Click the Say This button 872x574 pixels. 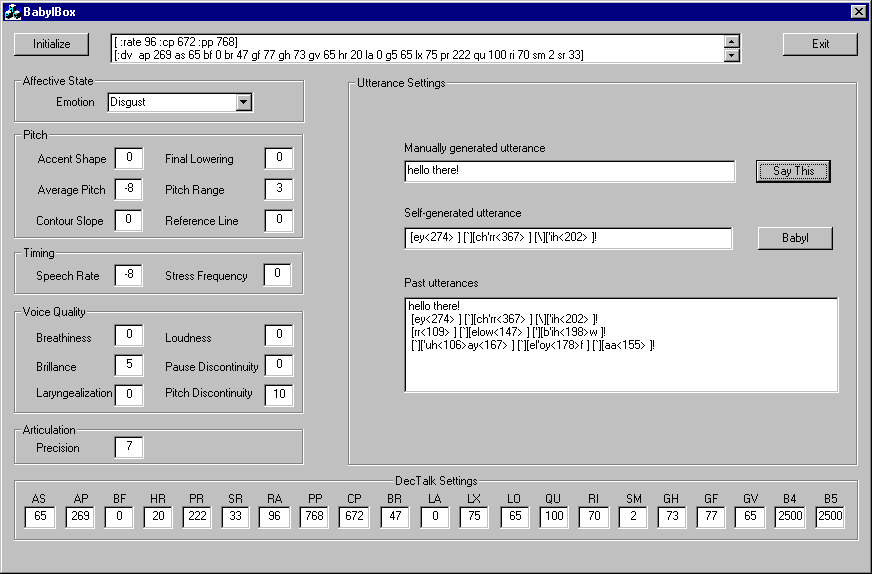coord(793,171)
